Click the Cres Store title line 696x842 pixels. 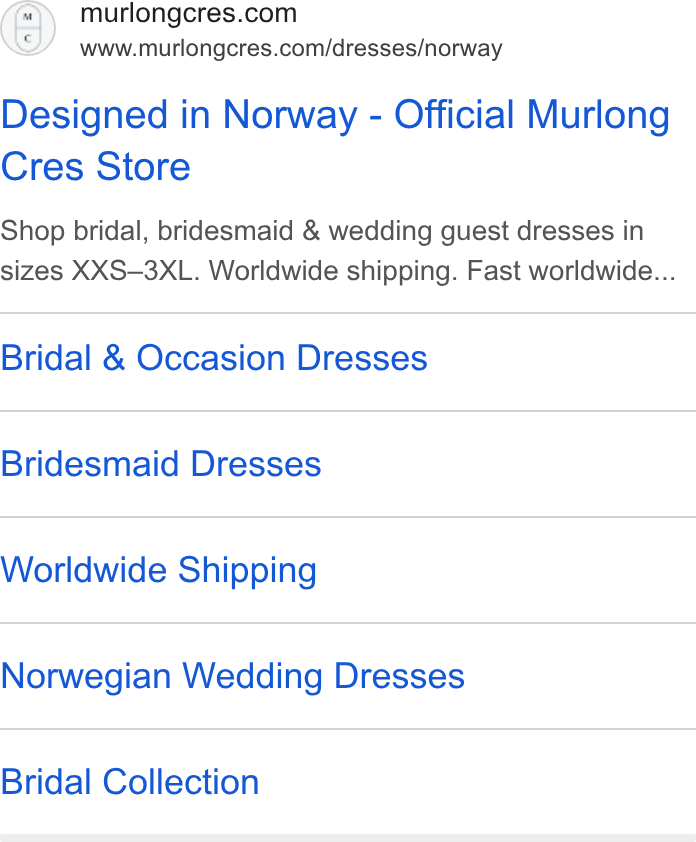[96, 166]
